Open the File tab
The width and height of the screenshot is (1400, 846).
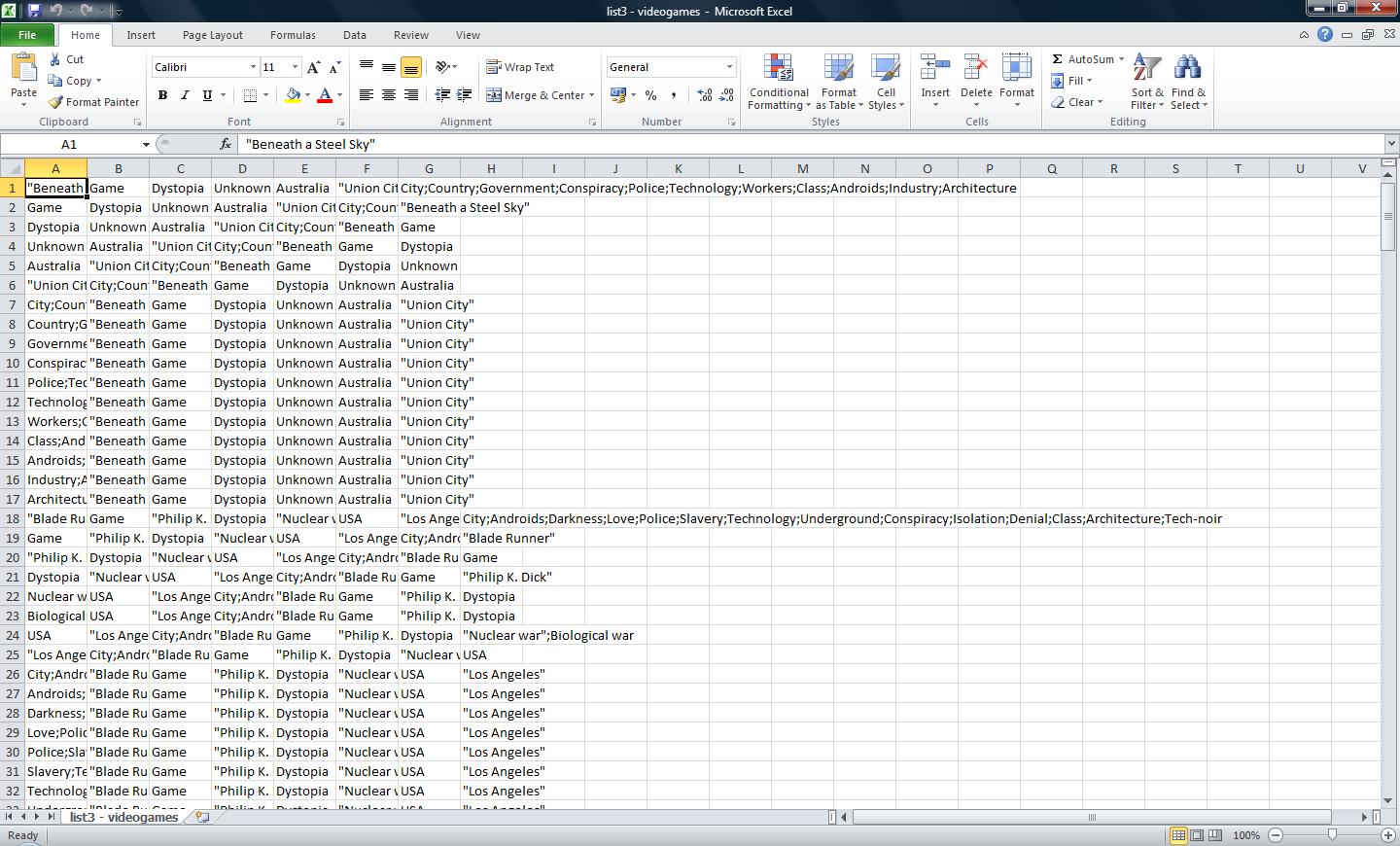(x=27, y=35)
